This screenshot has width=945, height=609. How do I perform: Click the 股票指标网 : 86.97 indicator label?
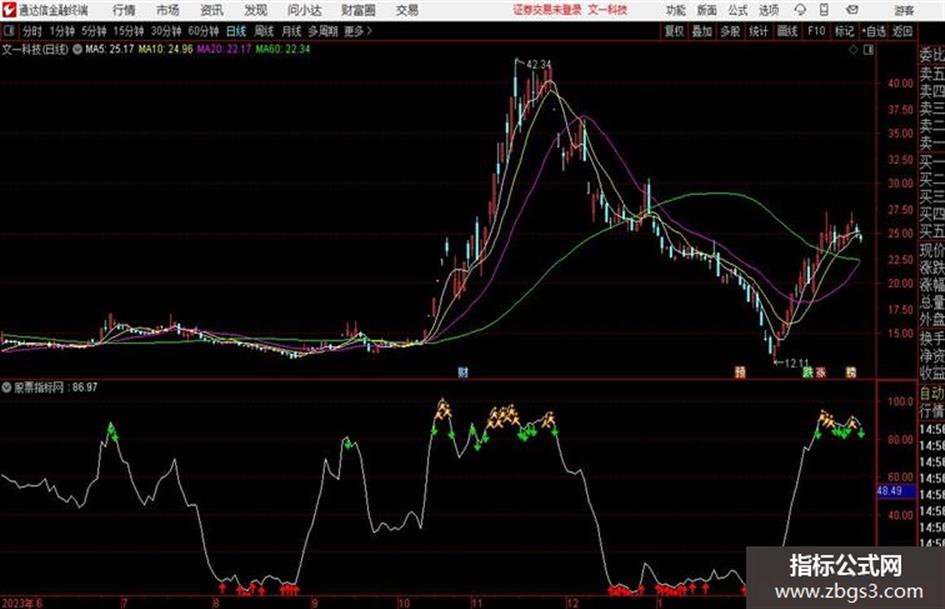[55, 387]
